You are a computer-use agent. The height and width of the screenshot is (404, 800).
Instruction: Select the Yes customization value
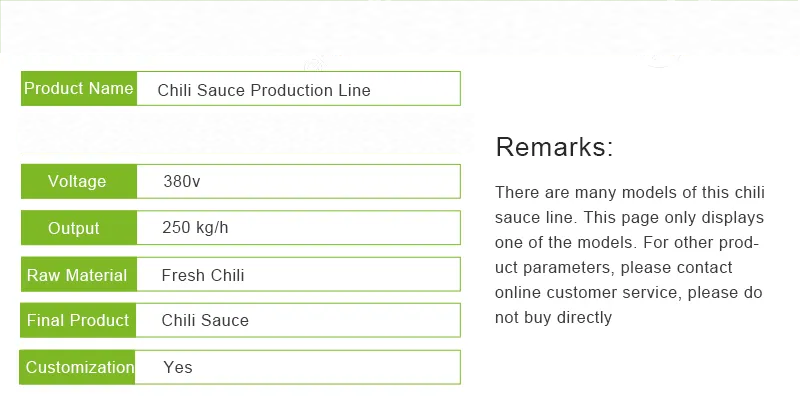178,367
